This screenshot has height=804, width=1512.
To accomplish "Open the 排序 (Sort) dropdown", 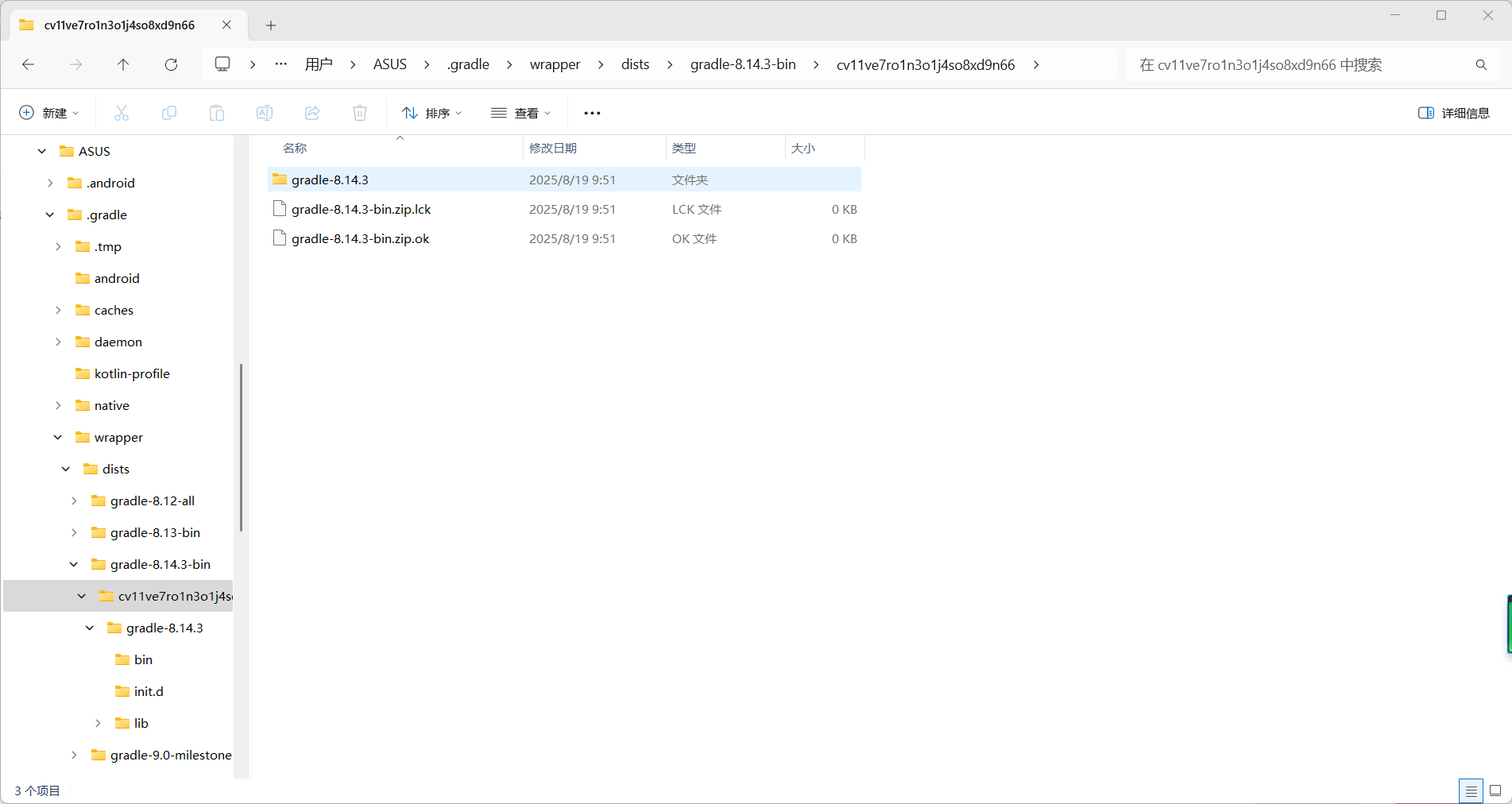I will coord(431,113).
